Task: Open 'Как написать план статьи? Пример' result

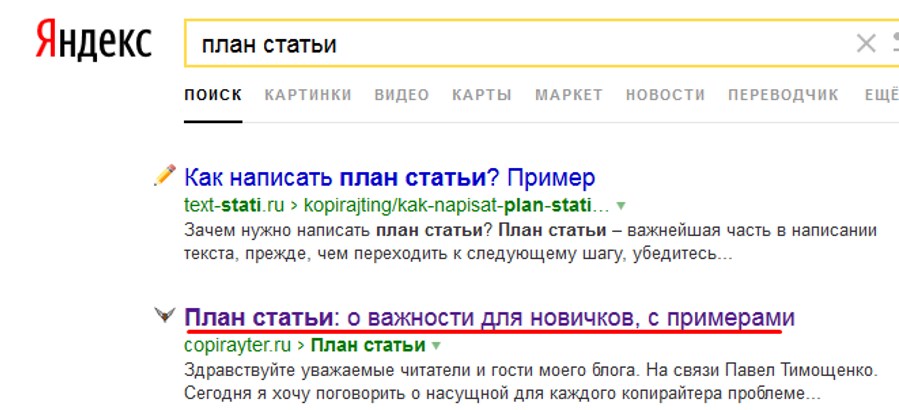Action: click(x=390, y=178)
